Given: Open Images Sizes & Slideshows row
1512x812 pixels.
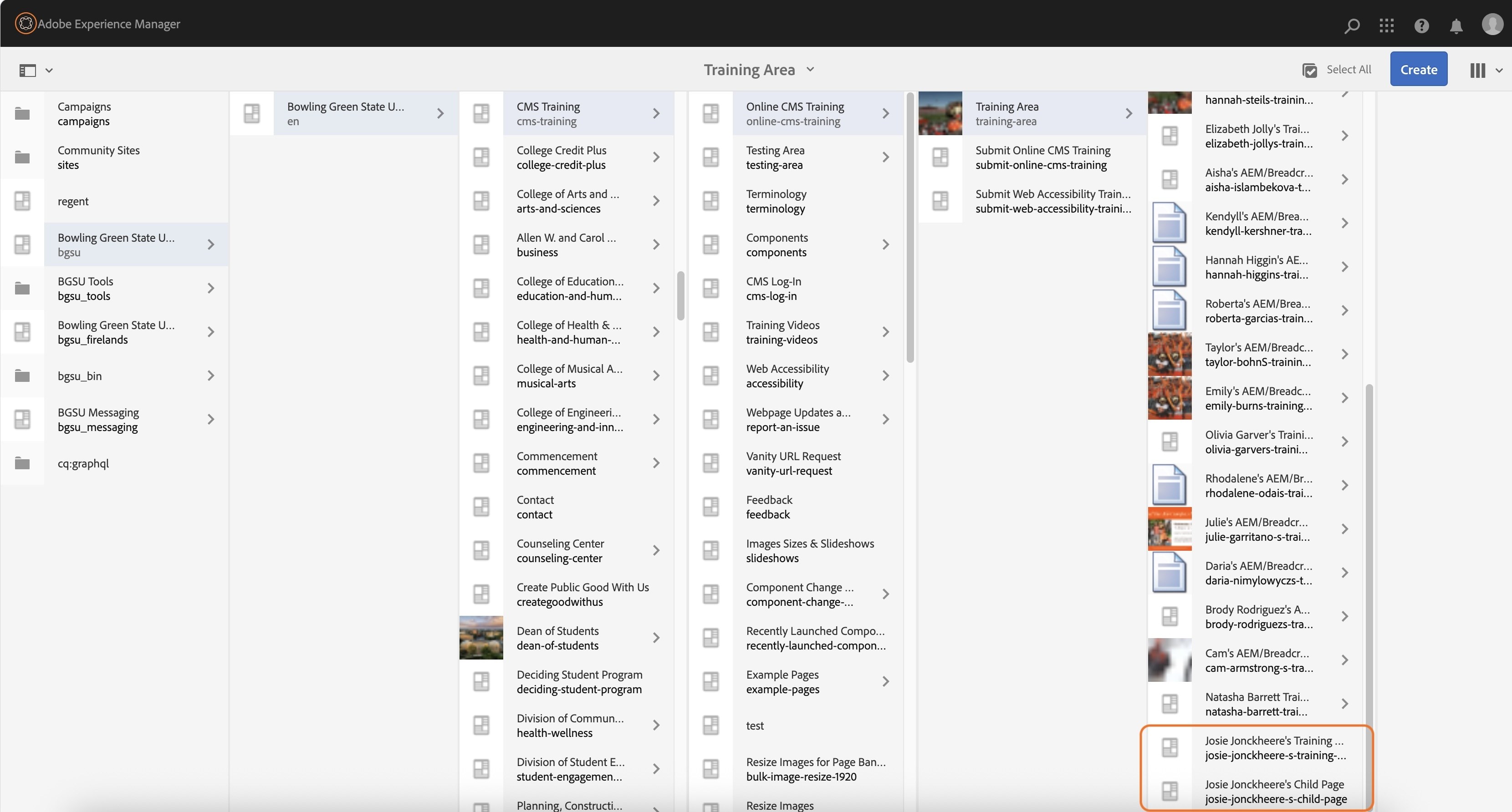Looking at the screenshot, I should (x=796, y=550).
